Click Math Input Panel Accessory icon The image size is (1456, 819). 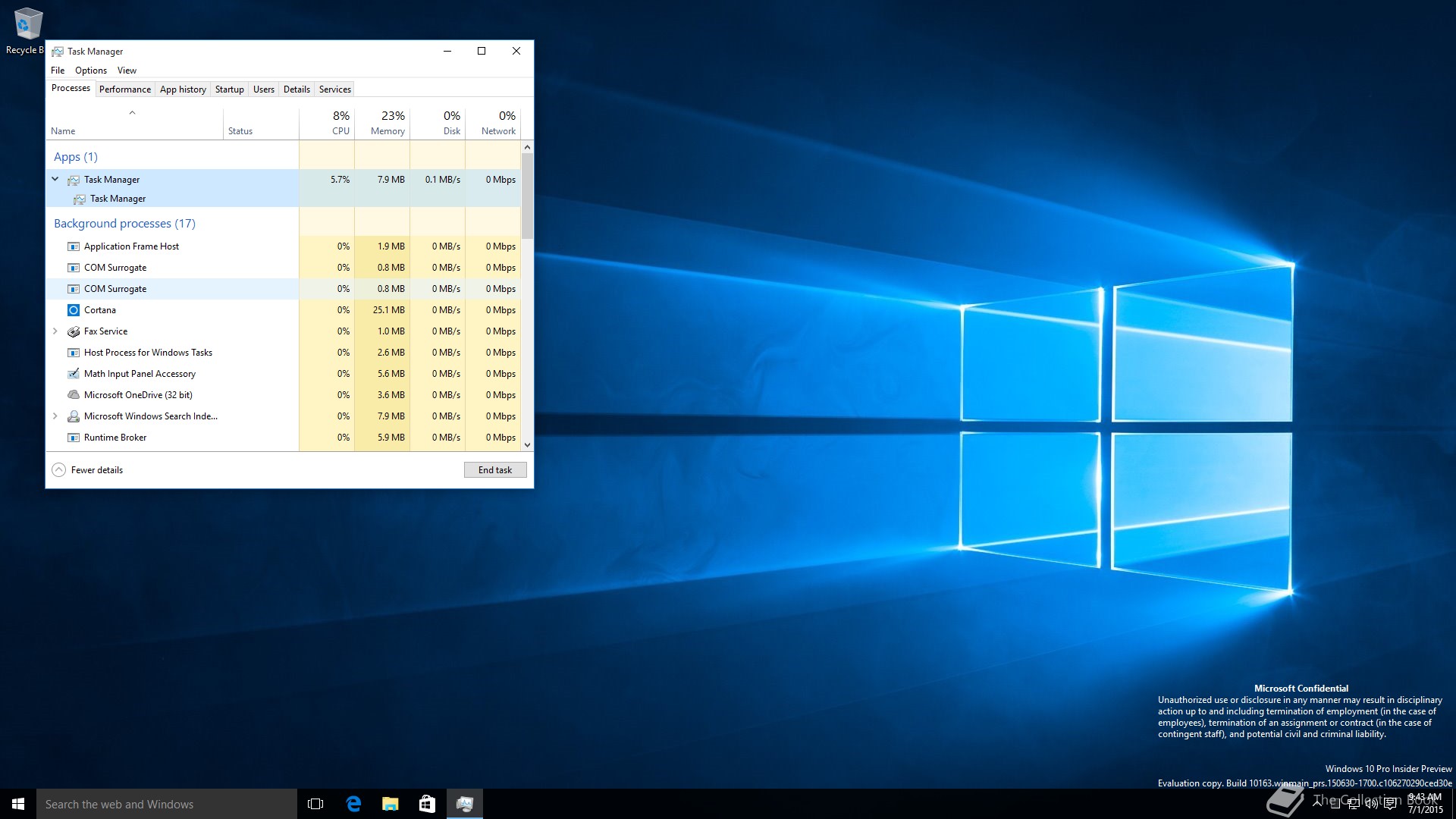[74, 374]
